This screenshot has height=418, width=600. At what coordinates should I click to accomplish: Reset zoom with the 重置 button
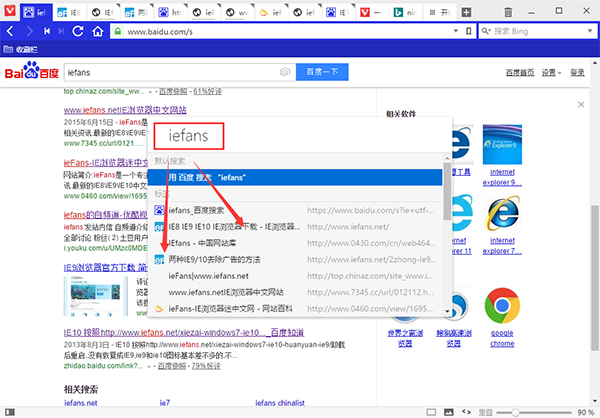click(486, 412)
